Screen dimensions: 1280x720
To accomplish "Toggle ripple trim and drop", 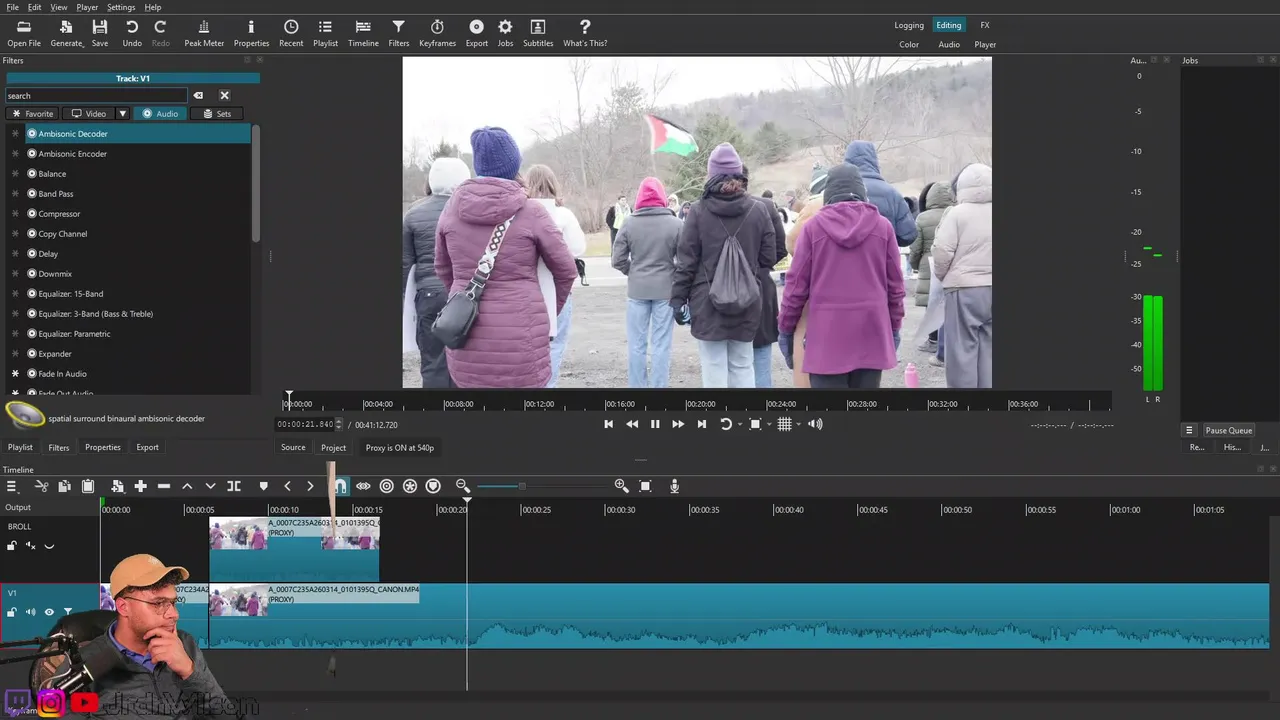I will [387, 486].
